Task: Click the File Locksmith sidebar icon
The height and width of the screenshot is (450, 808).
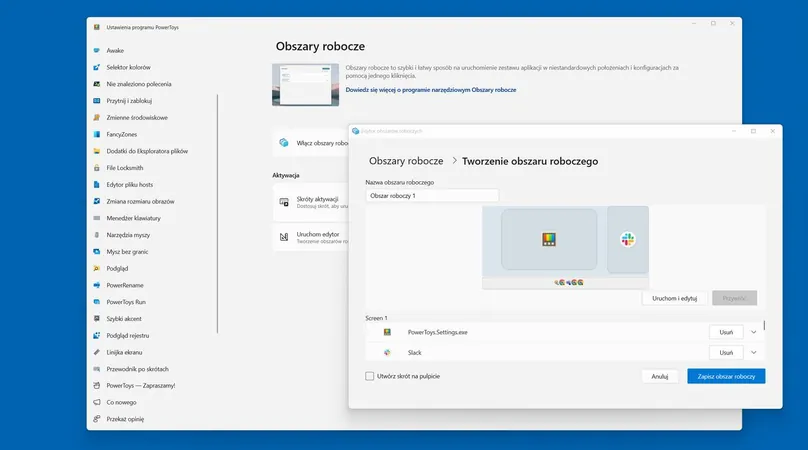Action: 97,167
